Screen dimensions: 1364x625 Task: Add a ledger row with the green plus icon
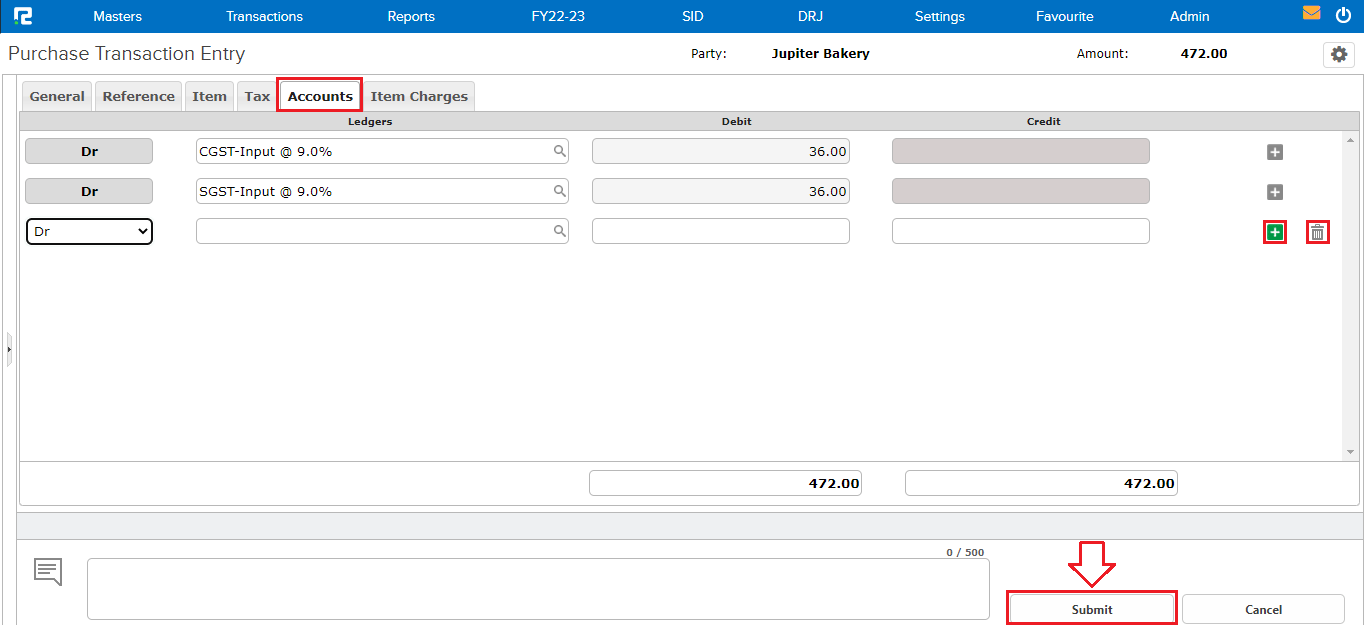click(1274, 231)
